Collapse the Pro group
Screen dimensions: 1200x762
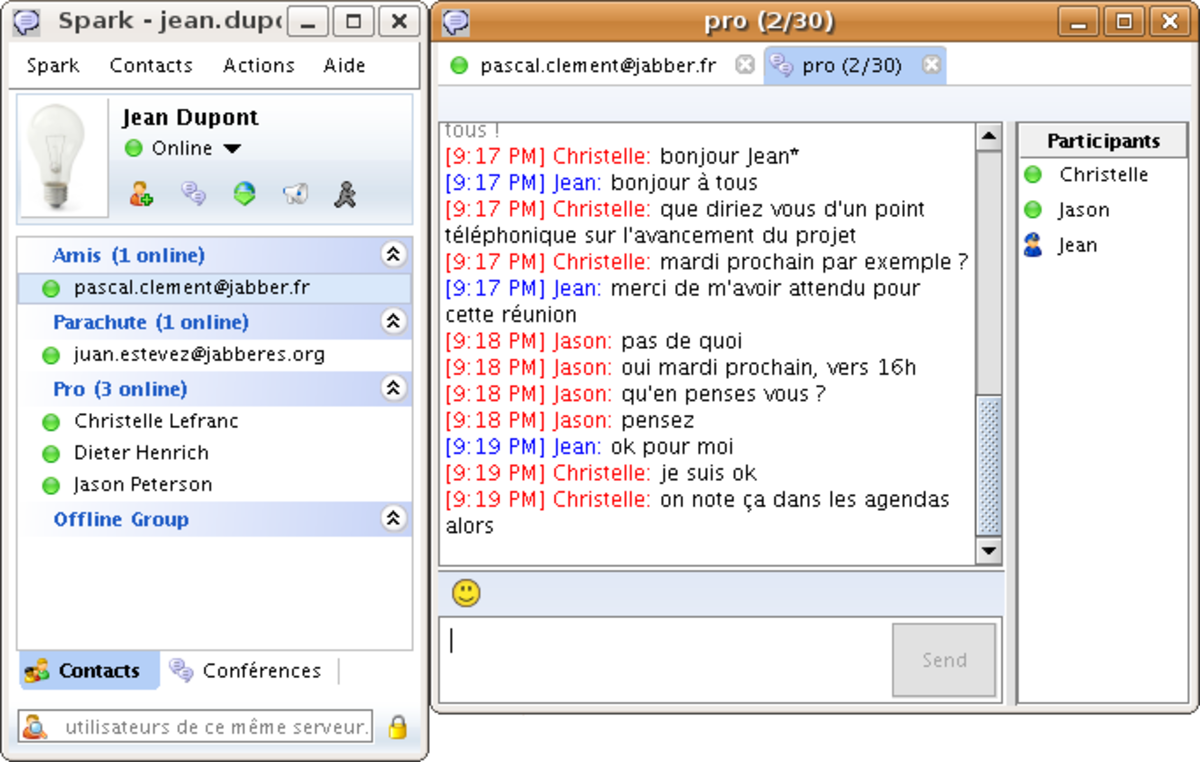pos(393,388)
